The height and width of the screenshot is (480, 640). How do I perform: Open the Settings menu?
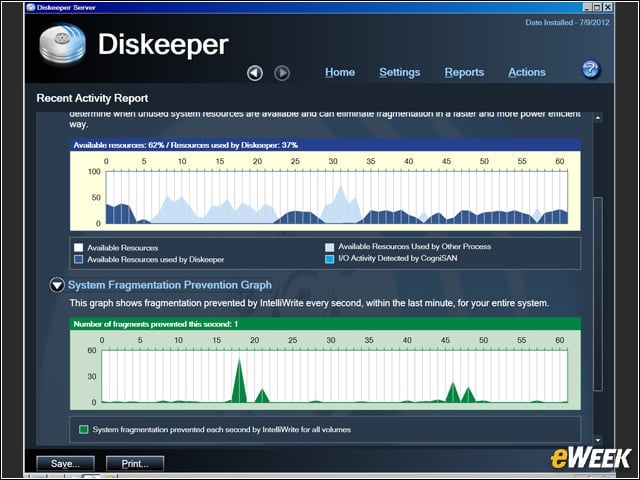click(400, 72)
